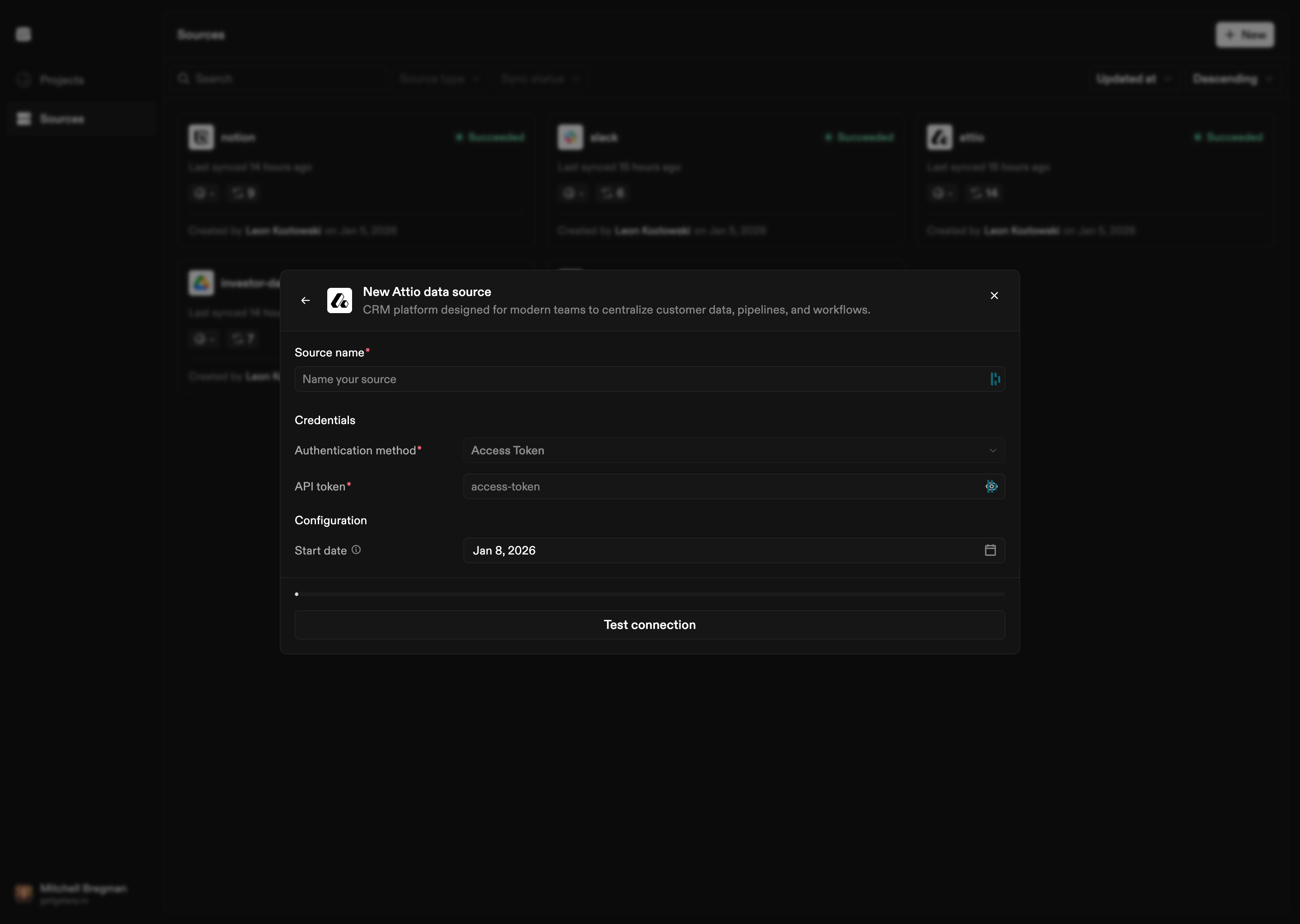The height and width of the screenshot is (924, 1300).
Task: Open the Descending order dropdown
Action: (x=1233, y=79)
